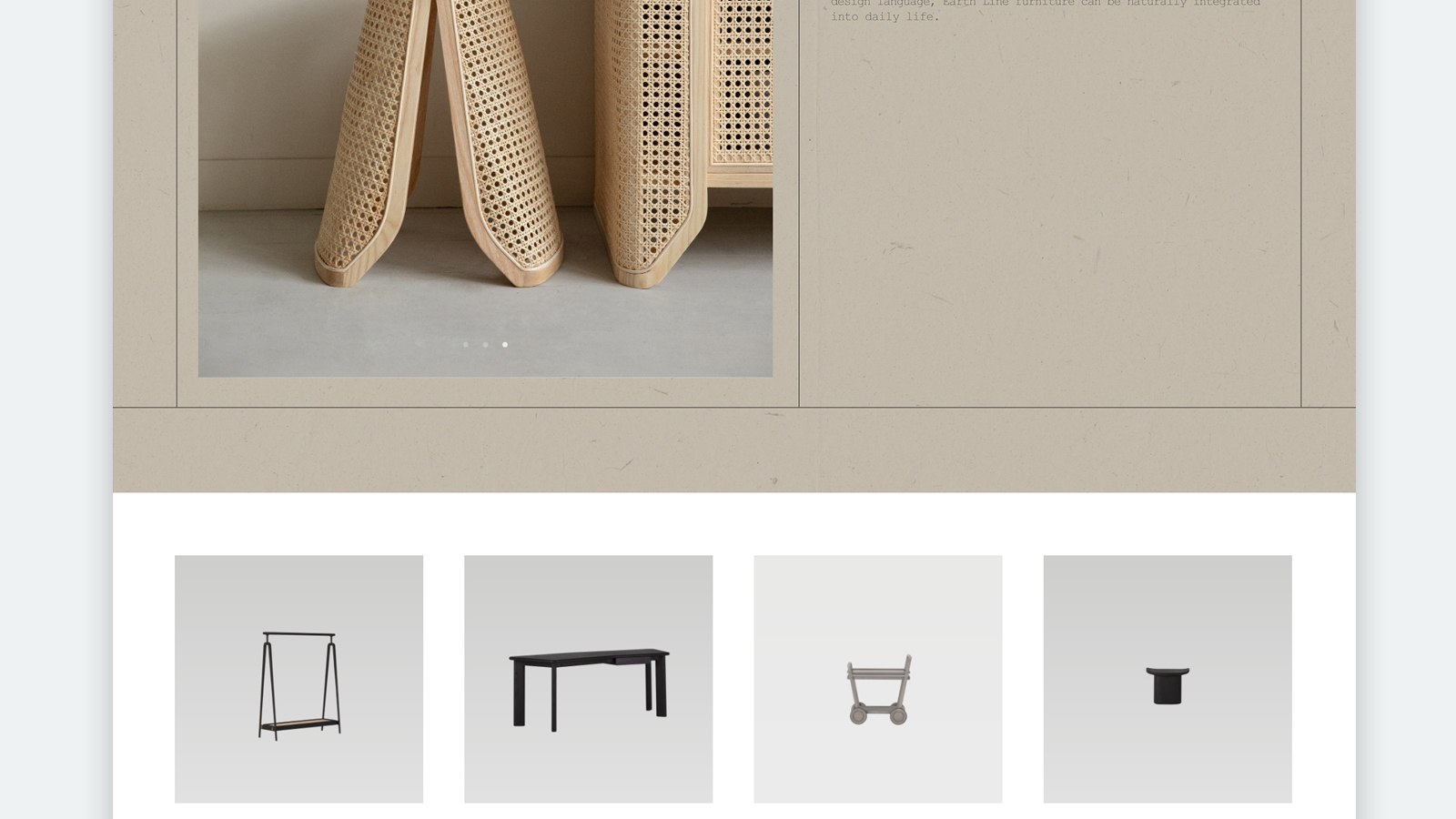Open the grey serving trolley product

click(878, 679)
